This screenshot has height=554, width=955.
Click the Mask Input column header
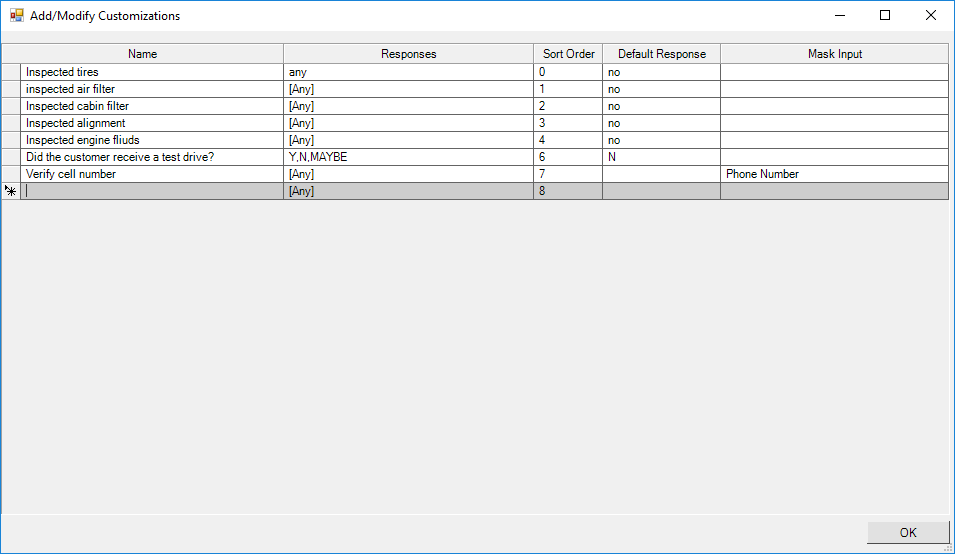834,54
